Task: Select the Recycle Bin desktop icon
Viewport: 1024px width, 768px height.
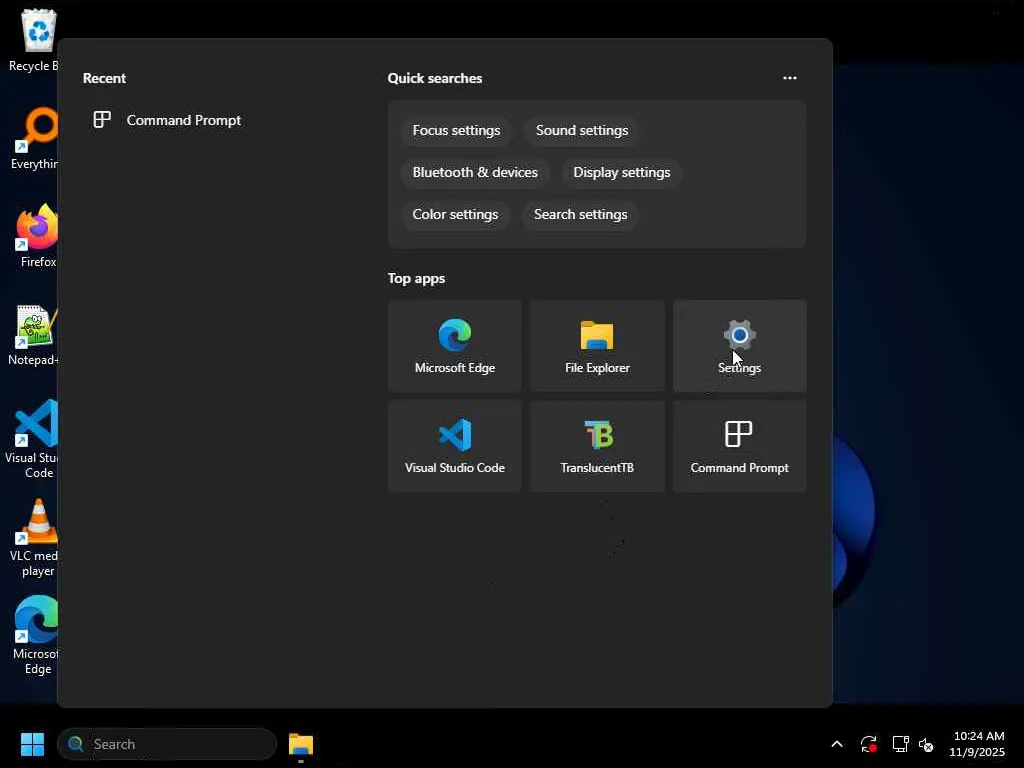Action: (34, 40)
